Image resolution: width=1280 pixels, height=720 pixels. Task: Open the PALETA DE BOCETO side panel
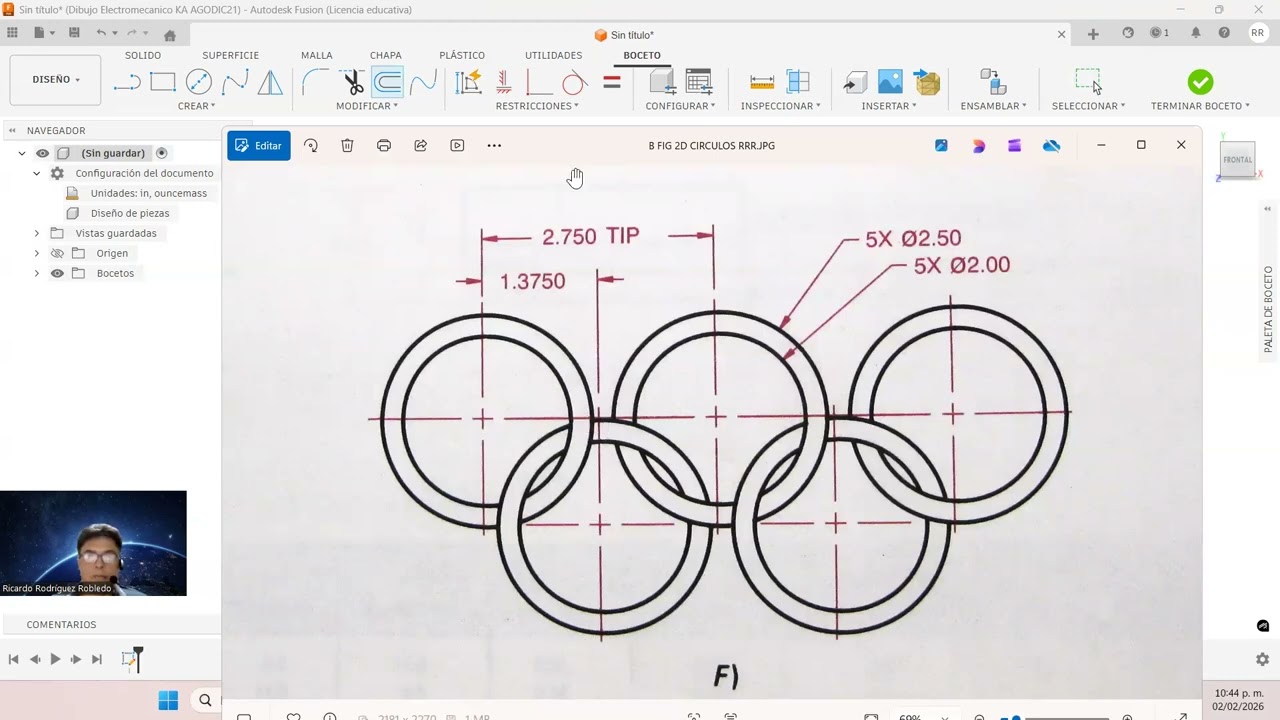coord(1268,309)
